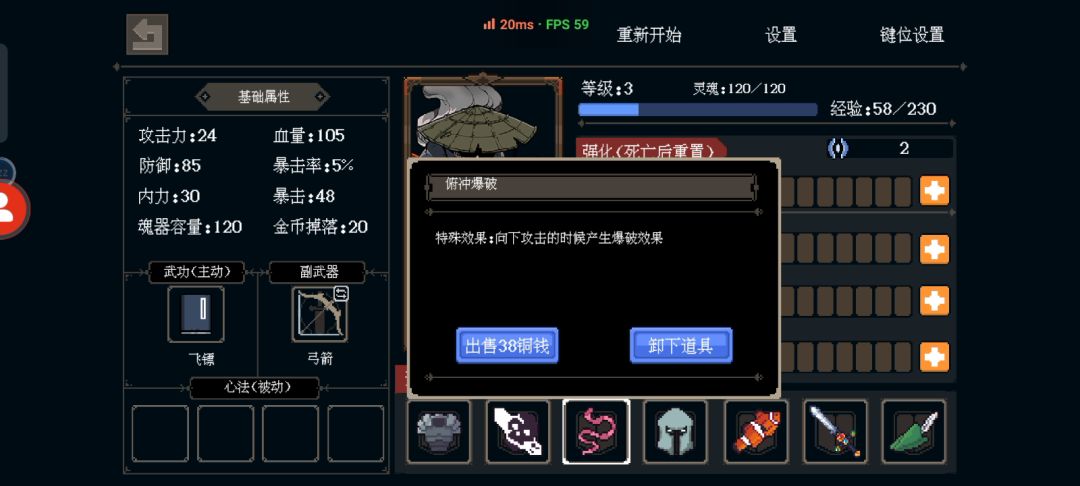Screen dimensions: 1080x486
Task: Click the second orange plus upgrade button
Action: click(935, 249)
